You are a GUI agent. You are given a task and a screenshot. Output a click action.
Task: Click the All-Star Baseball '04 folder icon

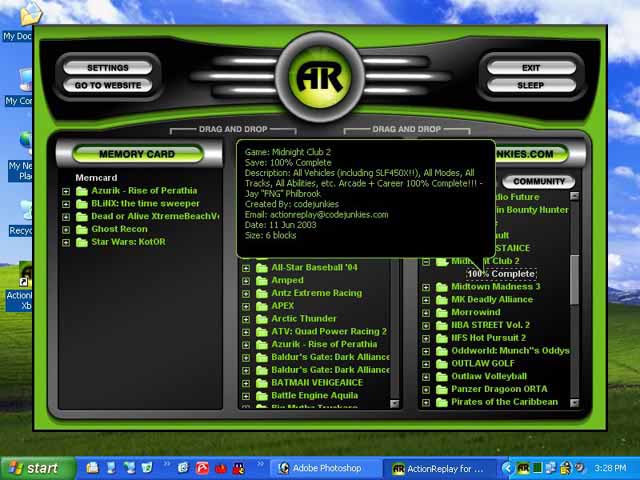[x=262, y=268]
